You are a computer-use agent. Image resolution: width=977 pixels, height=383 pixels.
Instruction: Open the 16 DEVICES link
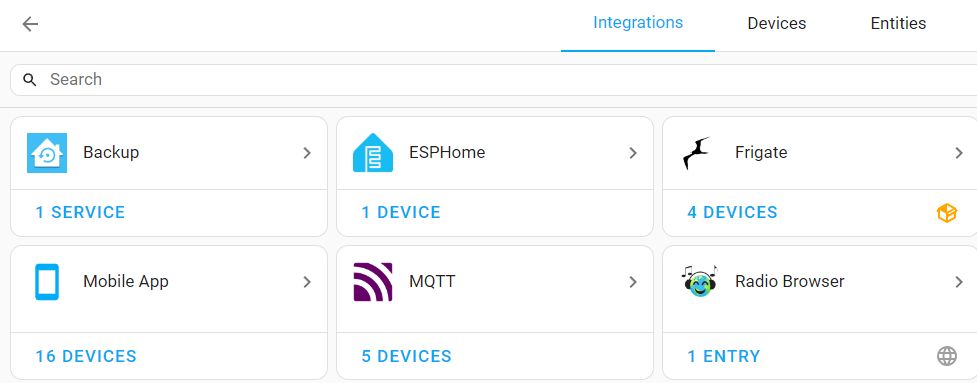tap(86, 356)
